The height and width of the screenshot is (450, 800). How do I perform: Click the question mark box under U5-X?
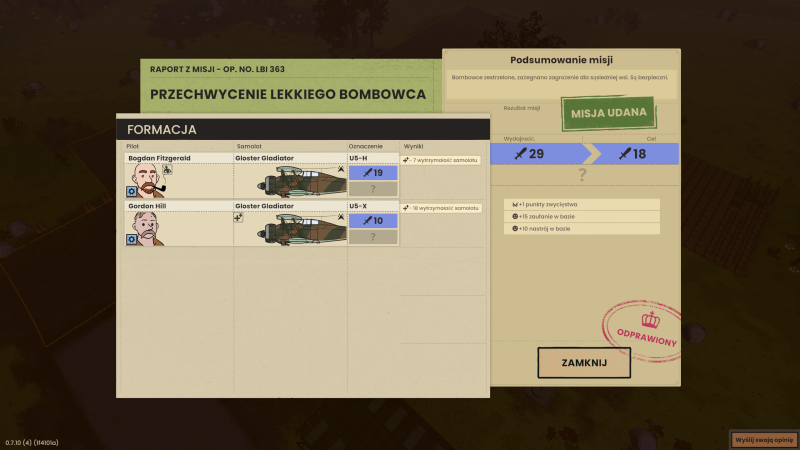[x=372, y=237]
